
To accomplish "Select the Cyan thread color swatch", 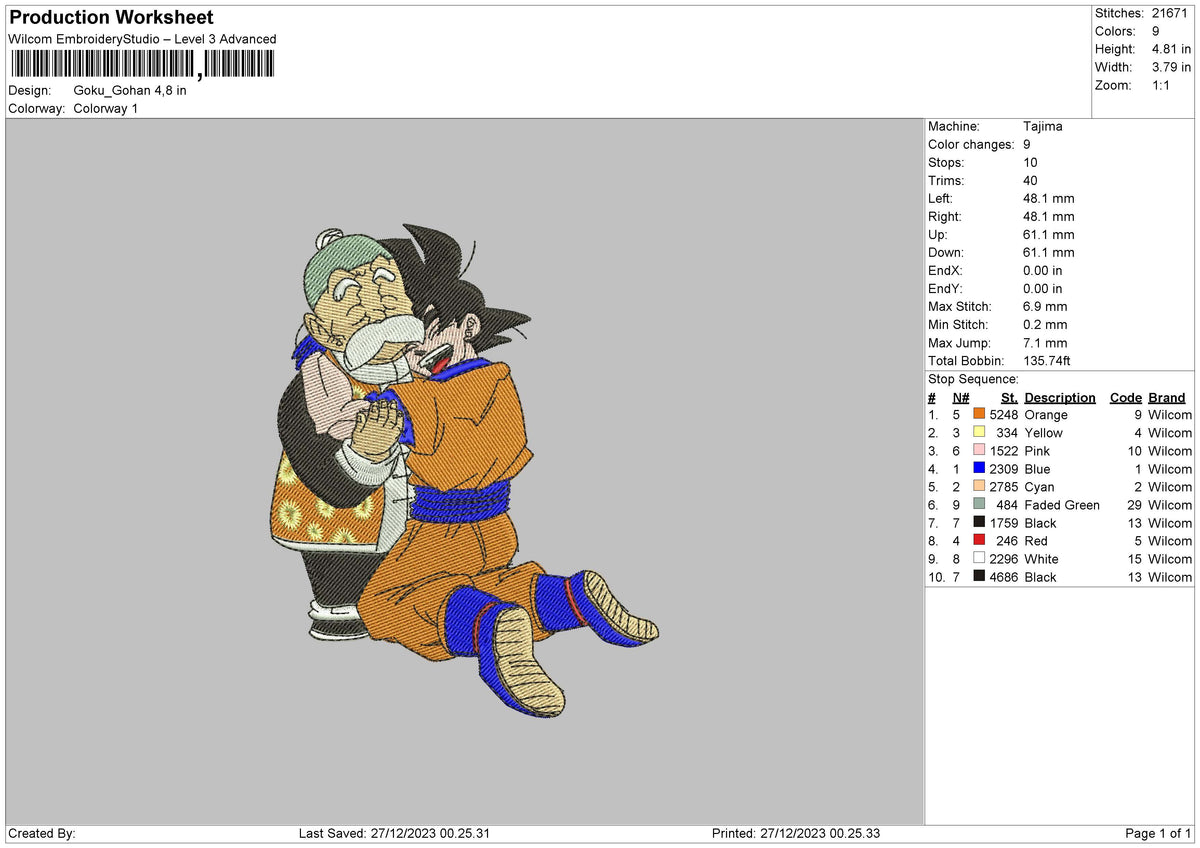I will [979, 486].
